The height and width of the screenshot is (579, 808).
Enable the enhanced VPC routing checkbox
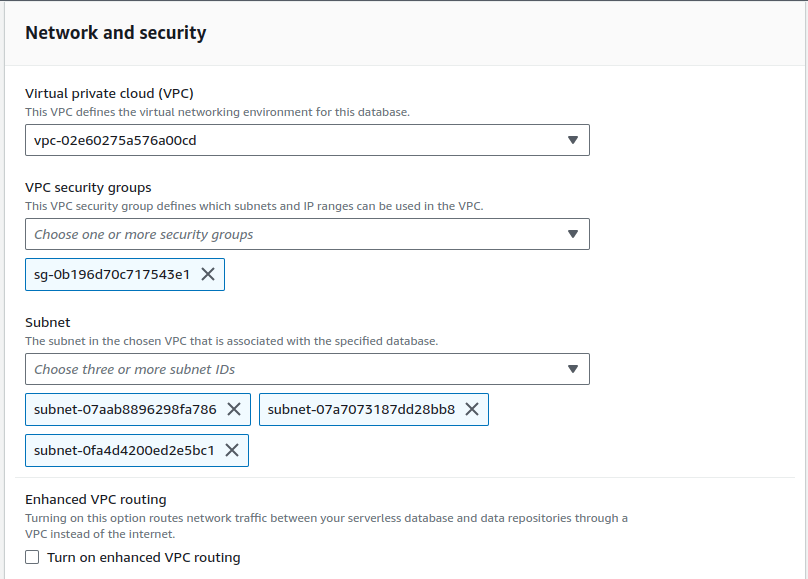tap(33, 557)
